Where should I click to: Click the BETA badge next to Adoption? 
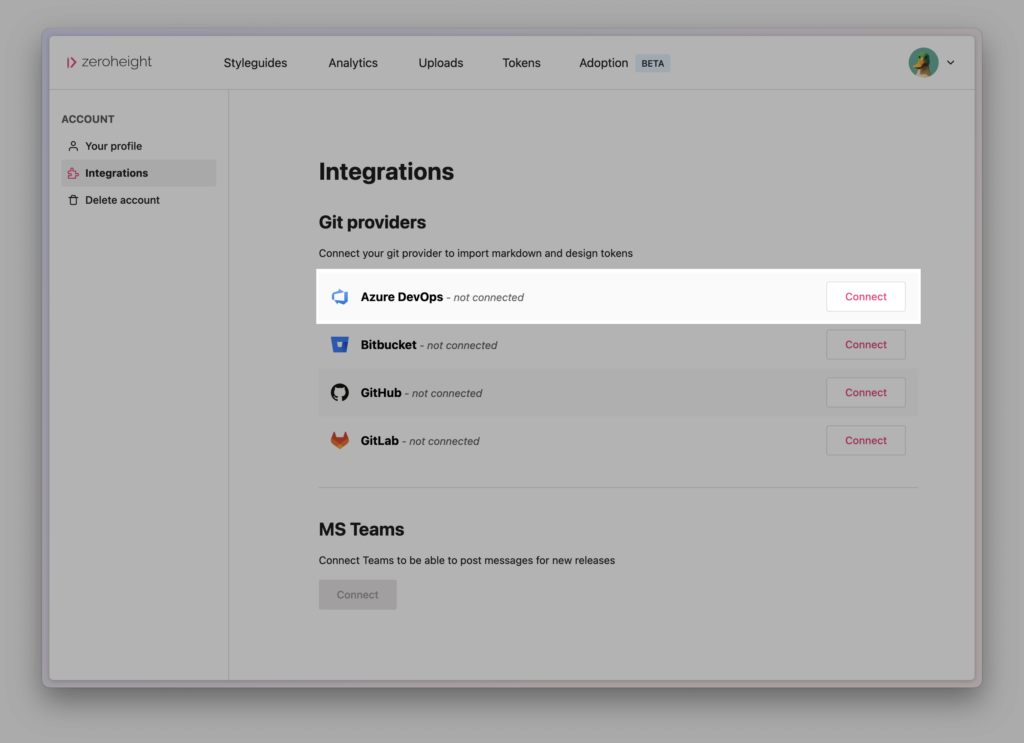click(652, 63)
